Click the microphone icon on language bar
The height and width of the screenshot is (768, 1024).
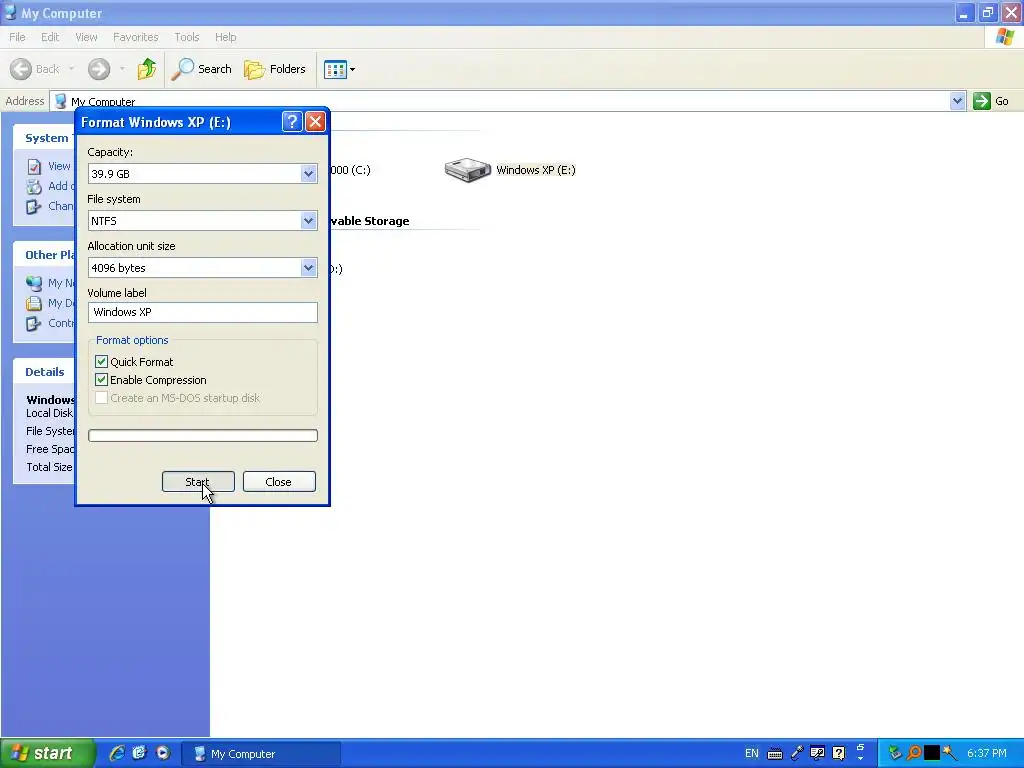click(797, 754)
